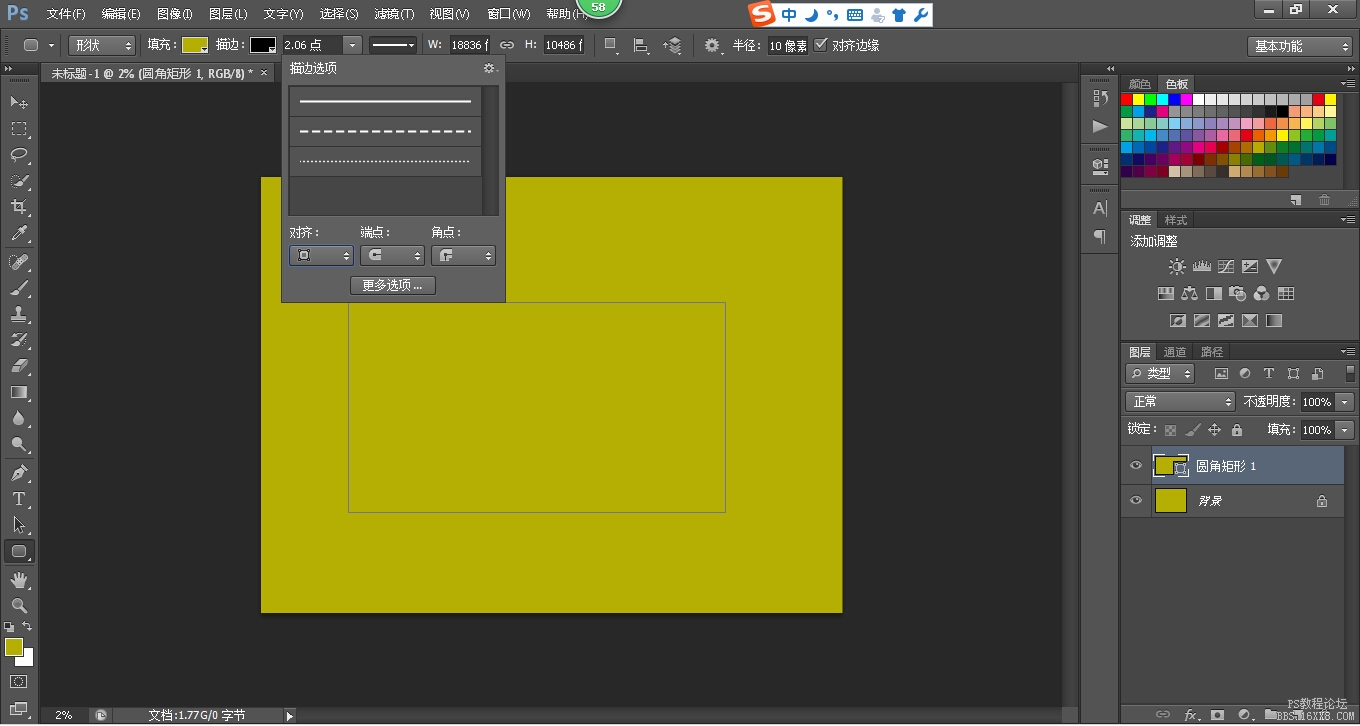Select the Dodge tool
This screenshot has height=726, width=1360.
[x=19, y=445]
